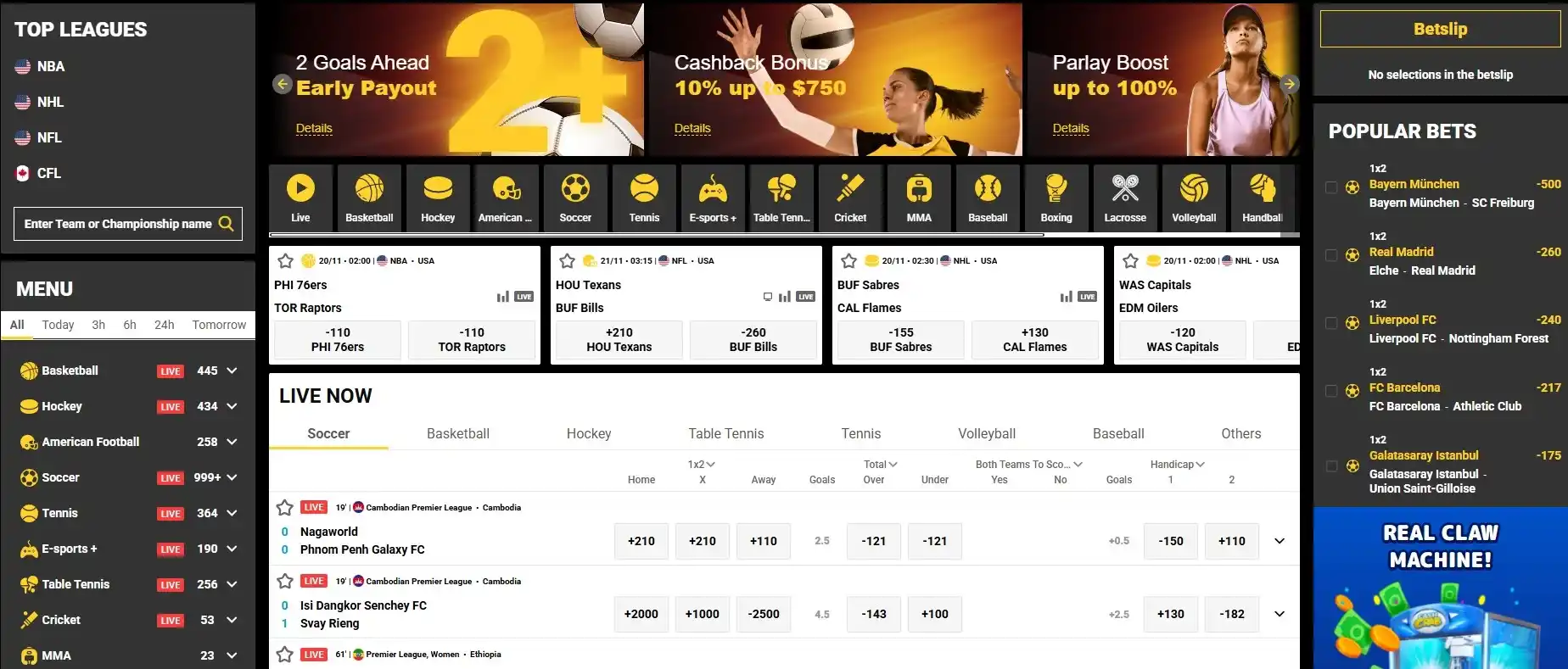
Task: Switch to the Table Tennis live tab
Action: [x=725, y=434]
